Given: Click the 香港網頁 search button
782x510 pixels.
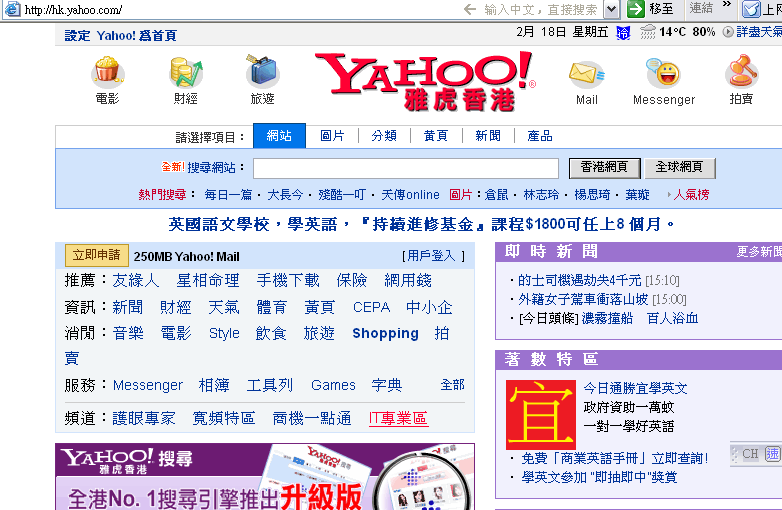Looking at the screenshot, I should [x=604, y=168].
